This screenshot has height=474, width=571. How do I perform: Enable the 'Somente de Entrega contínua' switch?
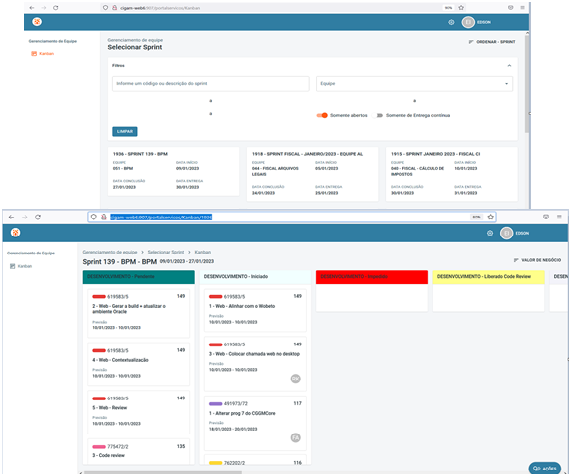[x=379, y=115]
